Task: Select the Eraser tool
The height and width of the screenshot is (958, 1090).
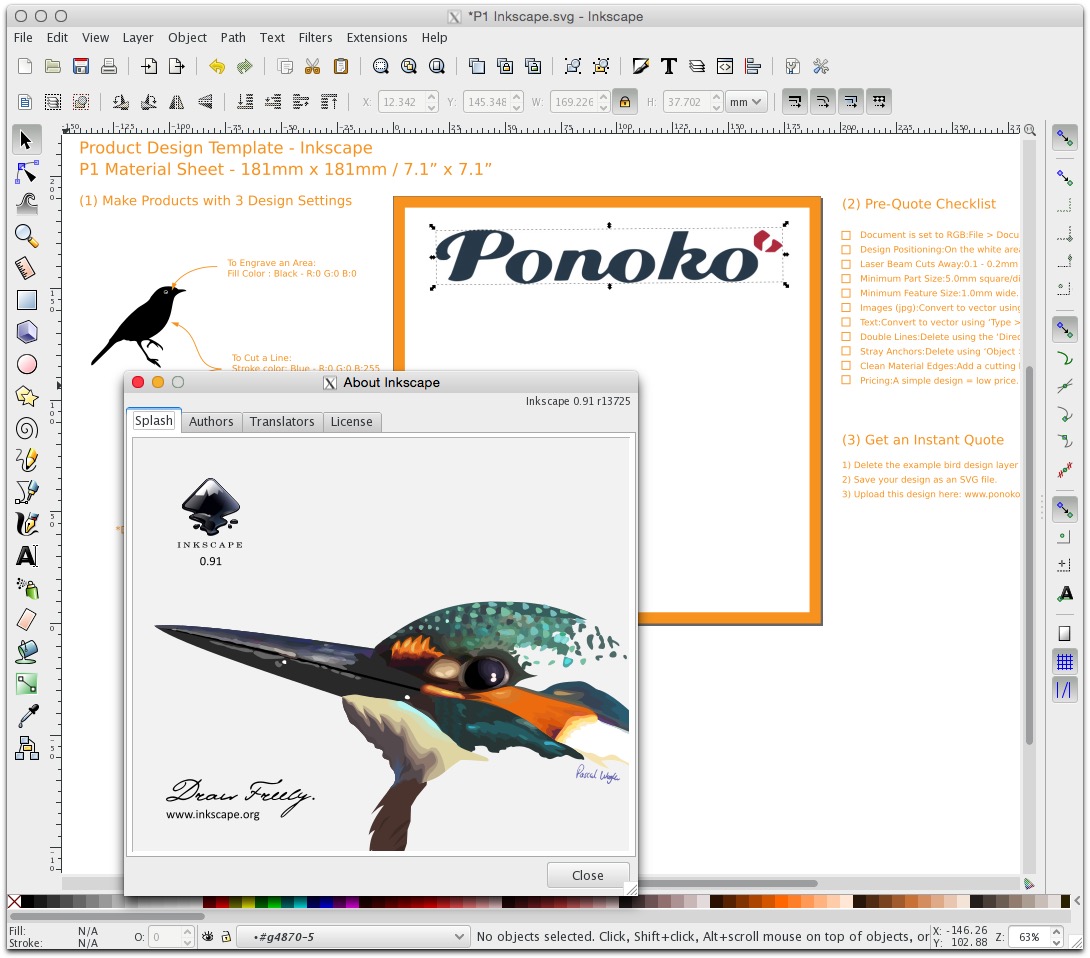Action: click(x=27, y=620)
